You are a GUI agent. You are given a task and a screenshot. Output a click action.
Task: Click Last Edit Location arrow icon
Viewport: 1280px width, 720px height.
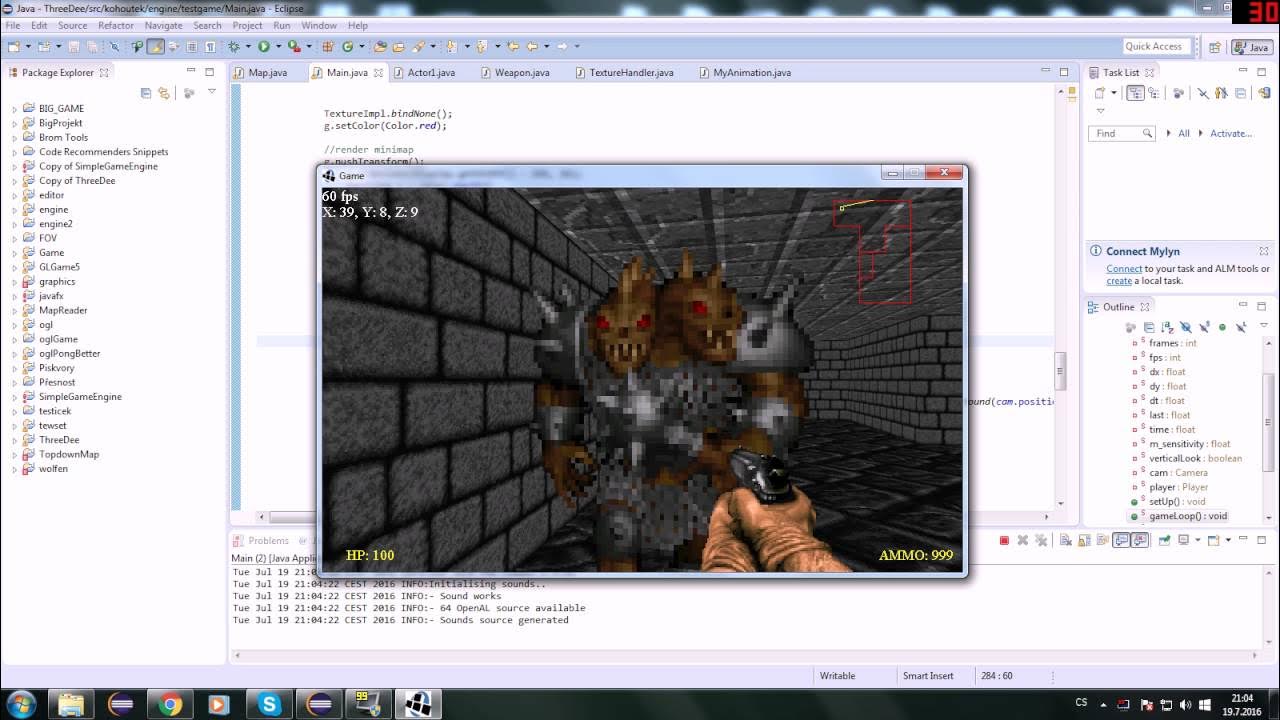click(513, 46)
